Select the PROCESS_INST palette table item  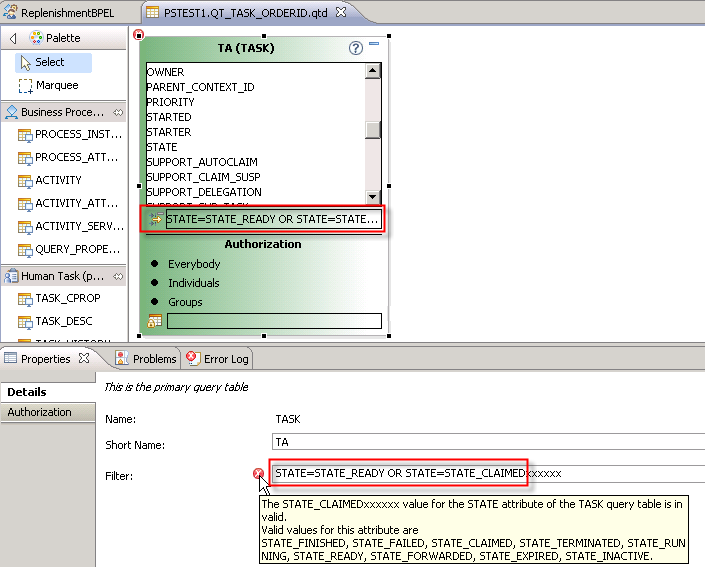click(x=70, y=134)
